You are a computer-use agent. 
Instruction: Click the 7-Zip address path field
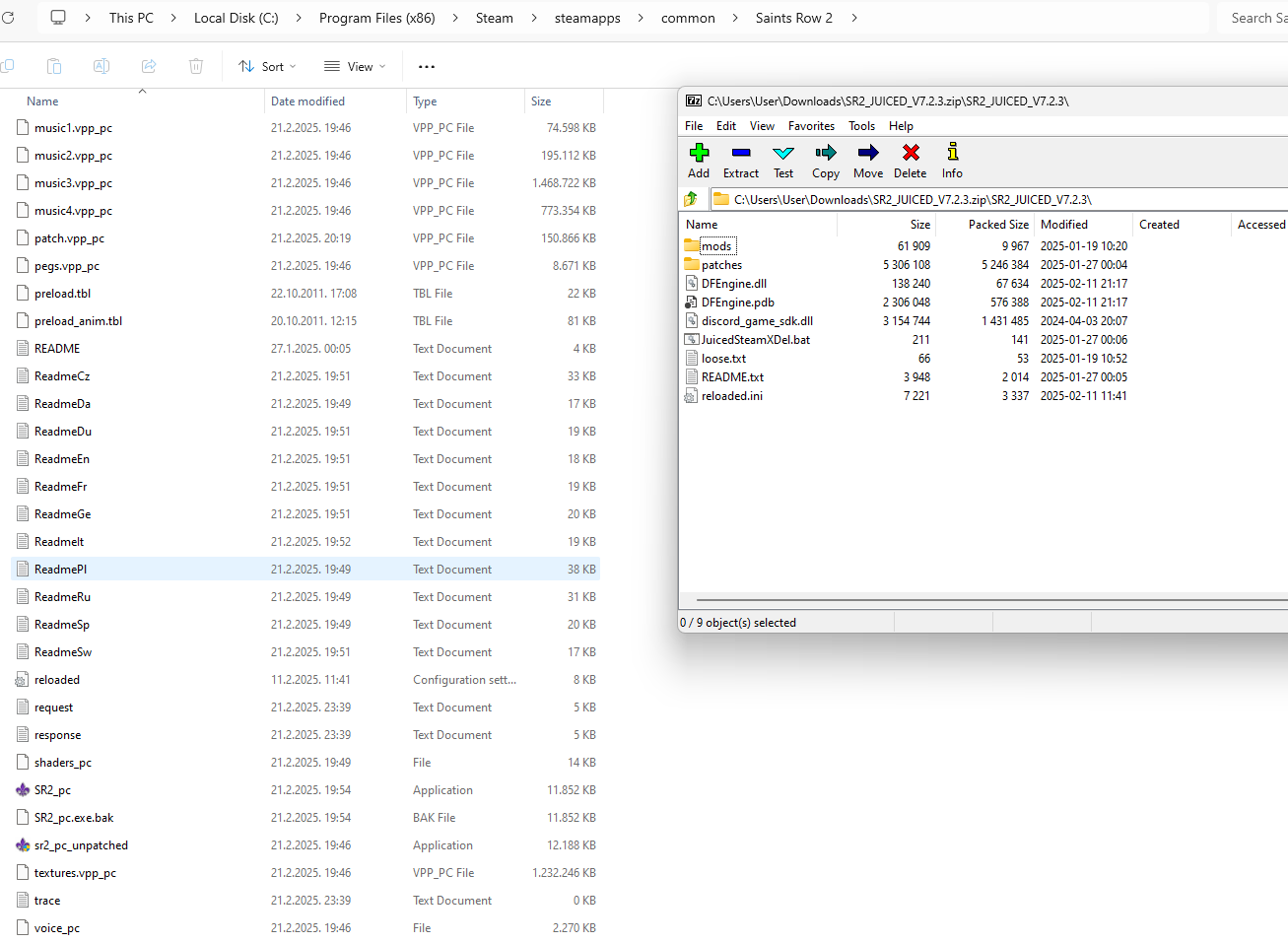[997, 199]
